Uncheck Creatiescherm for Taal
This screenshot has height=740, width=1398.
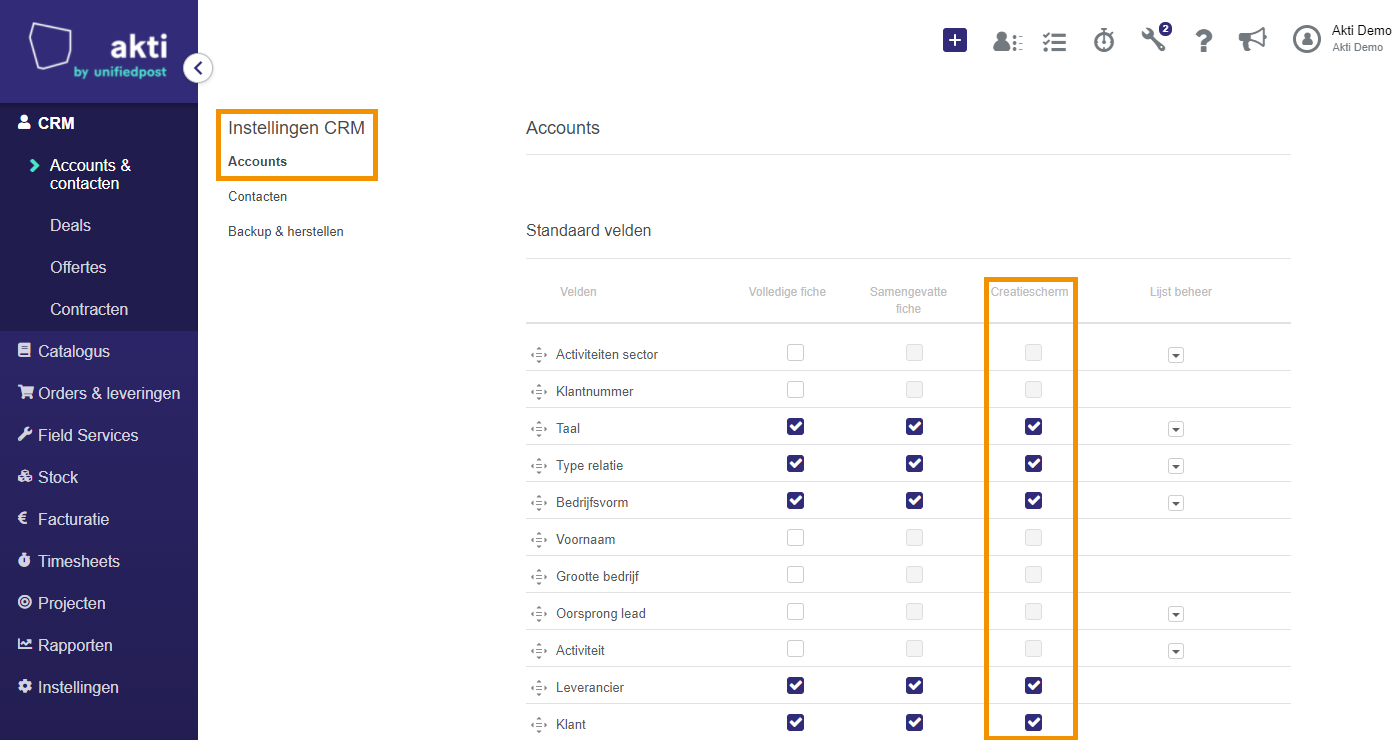coord(1033,426)
